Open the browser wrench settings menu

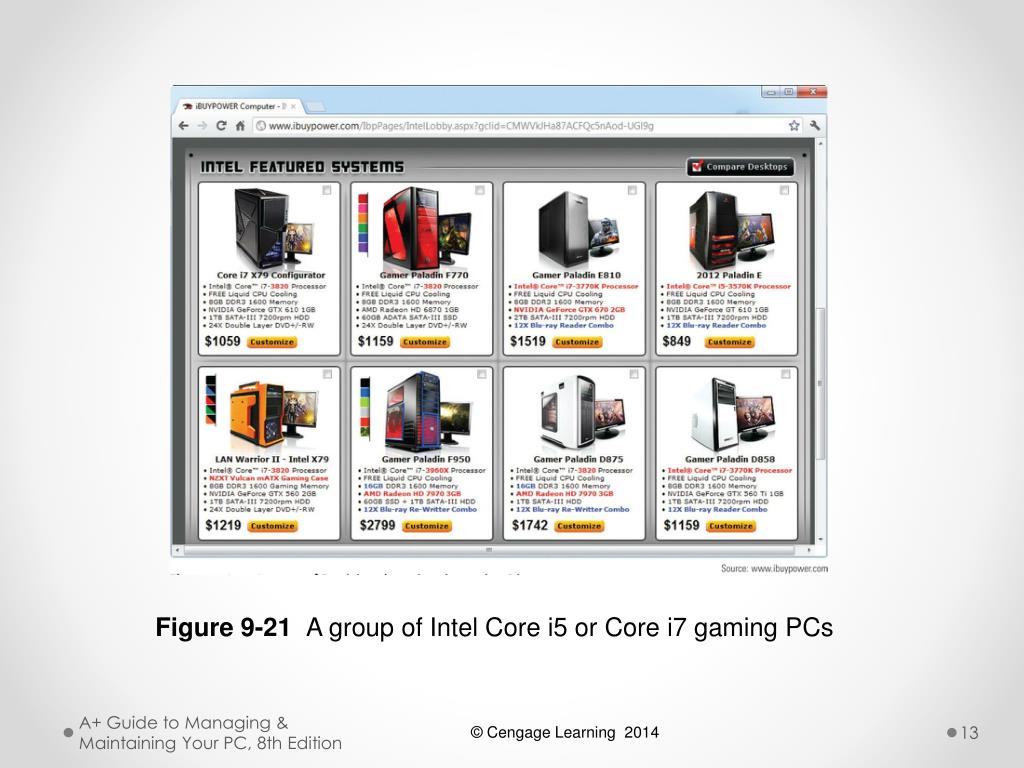pyautogui.click(x=814, y=125)
